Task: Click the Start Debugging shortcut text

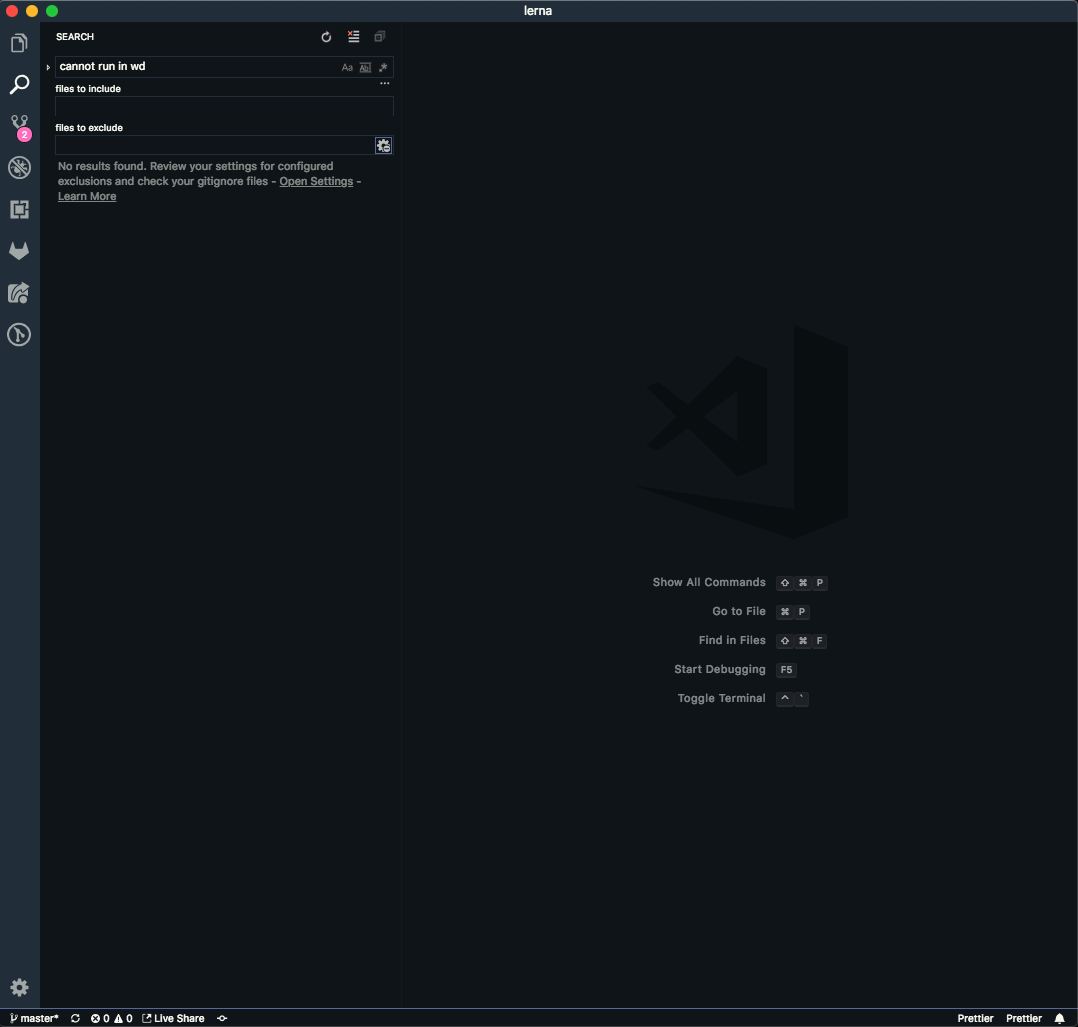Action: [720, 669]
